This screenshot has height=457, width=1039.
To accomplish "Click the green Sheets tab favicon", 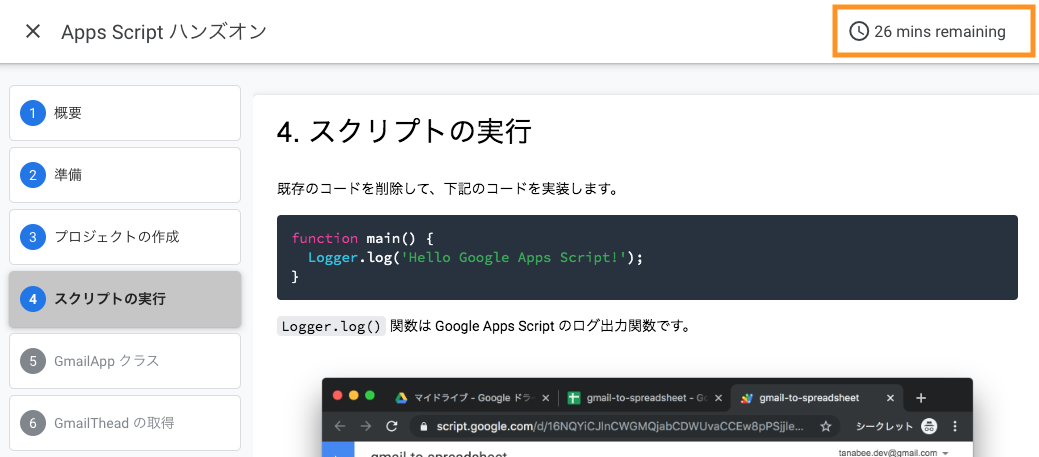I will coord(574,398).
